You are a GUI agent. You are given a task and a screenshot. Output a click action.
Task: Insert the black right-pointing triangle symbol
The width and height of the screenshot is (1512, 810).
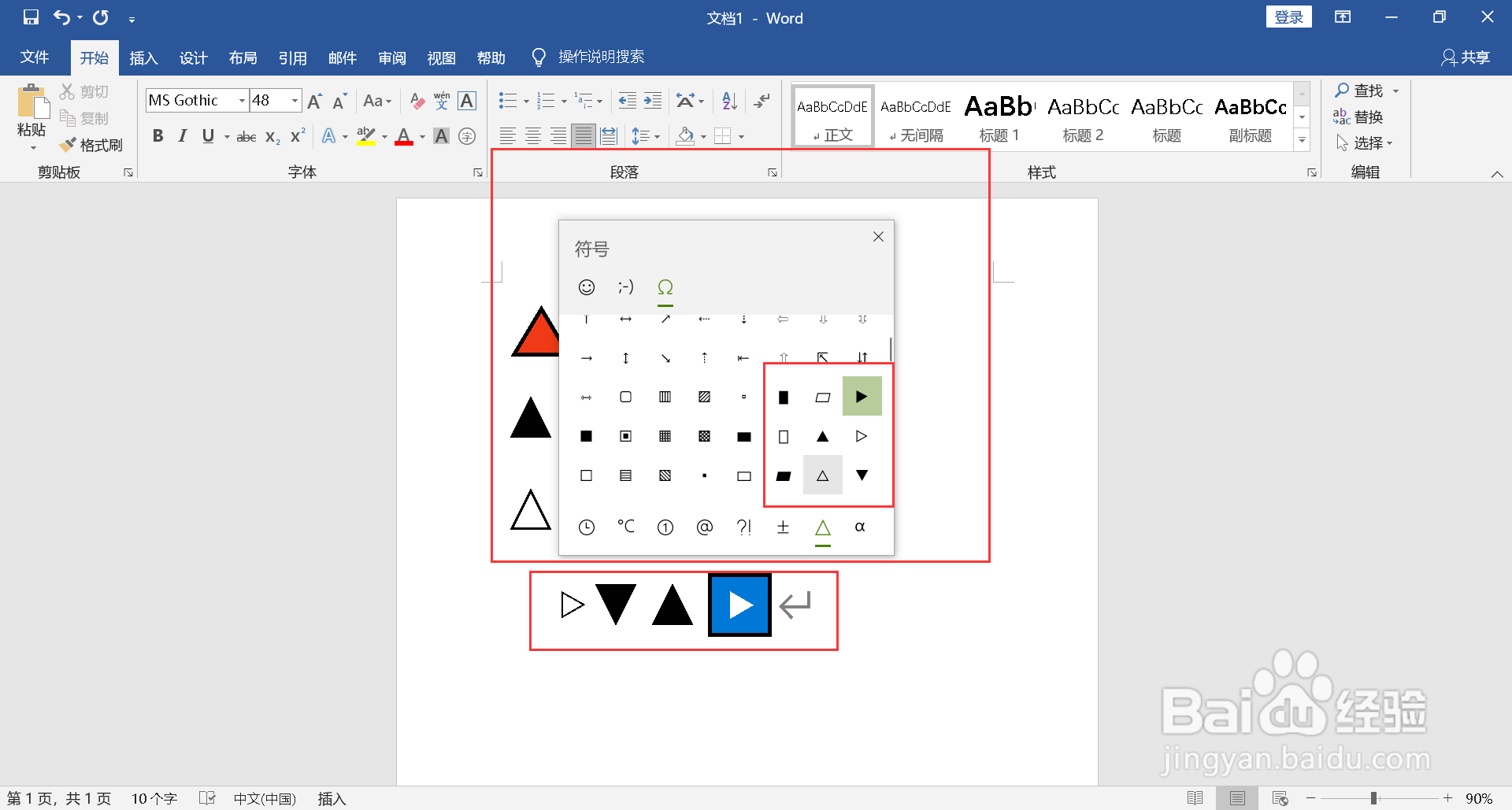(862, 397)
